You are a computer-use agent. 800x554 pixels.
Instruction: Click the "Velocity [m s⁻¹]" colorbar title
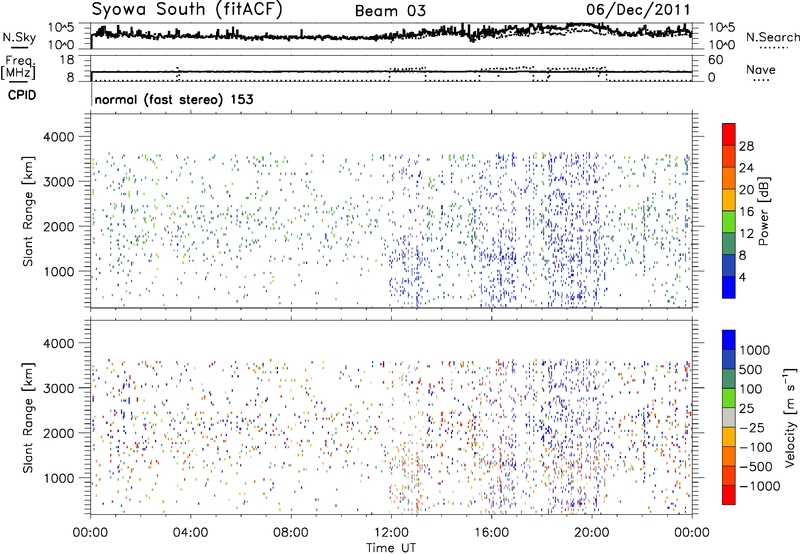(791, 417)
